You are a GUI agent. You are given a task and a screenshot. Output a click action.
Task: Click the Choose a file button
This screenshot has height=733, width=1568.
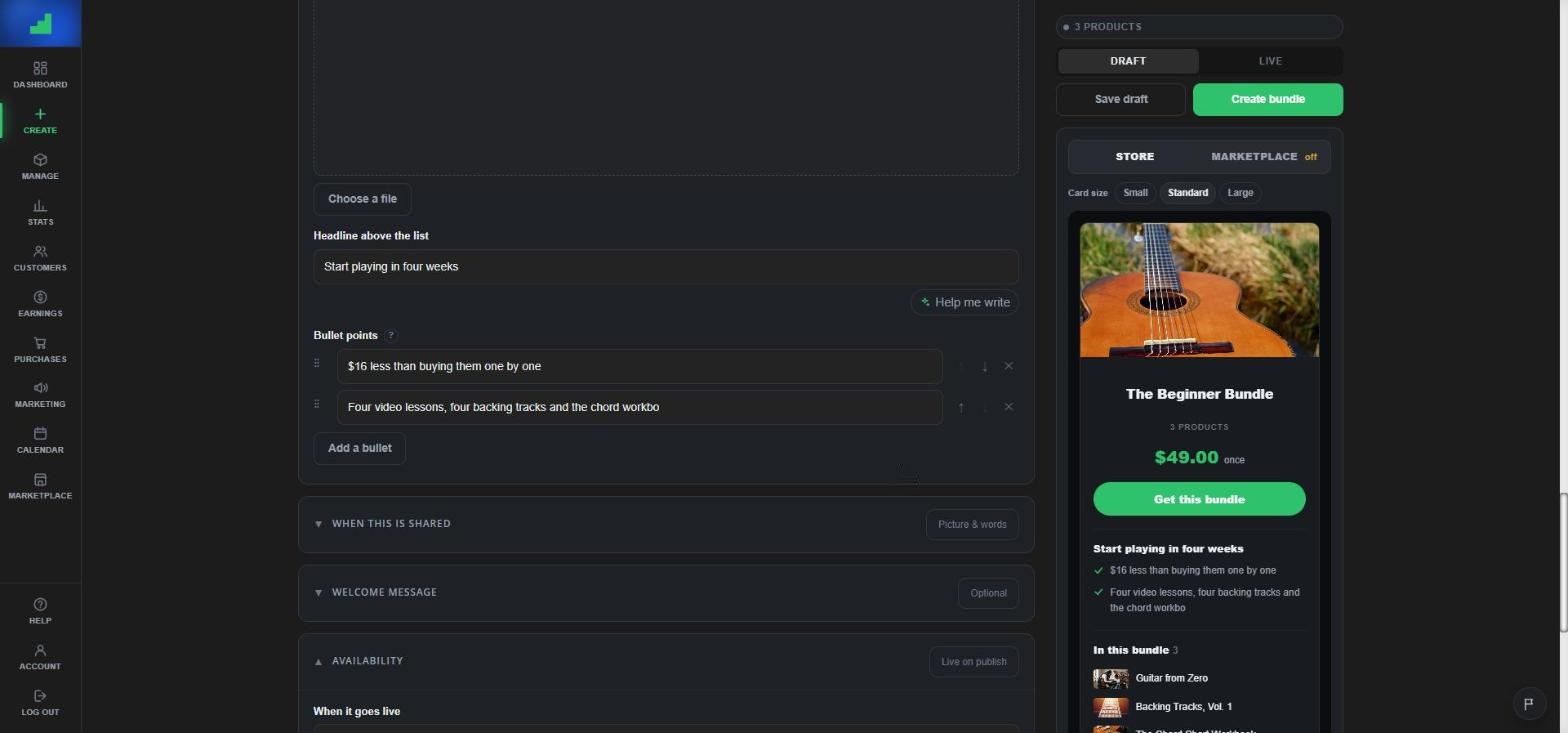point(362,199)
